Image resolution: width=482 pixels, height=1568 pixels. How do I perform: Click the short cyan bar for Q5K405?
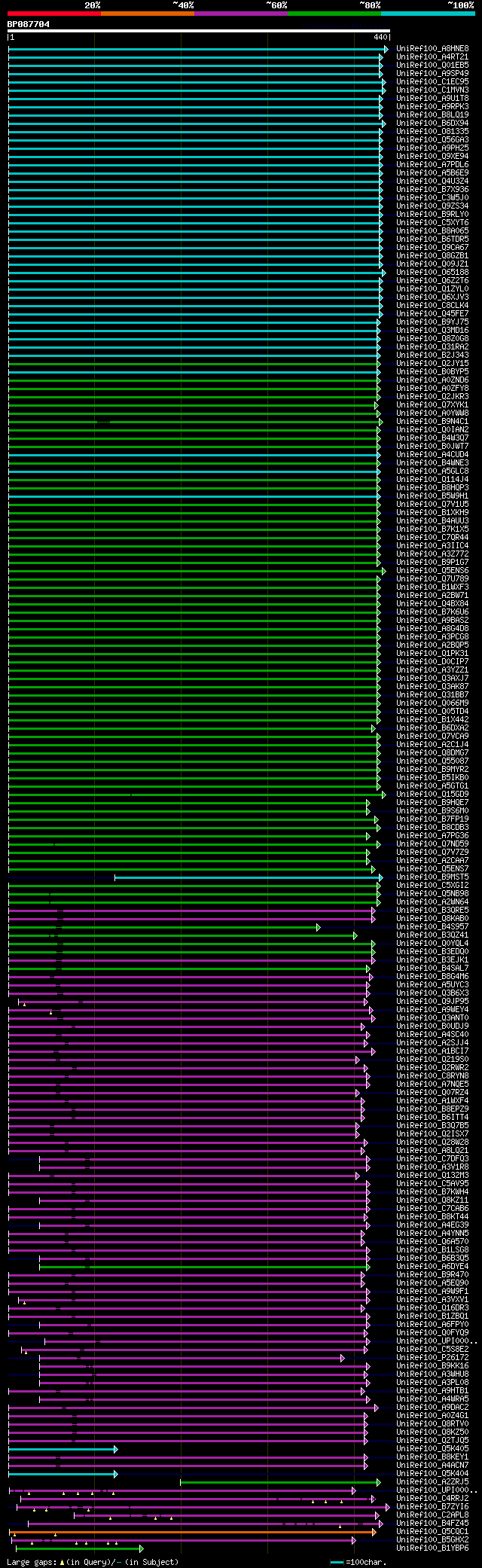point(63,1449)
